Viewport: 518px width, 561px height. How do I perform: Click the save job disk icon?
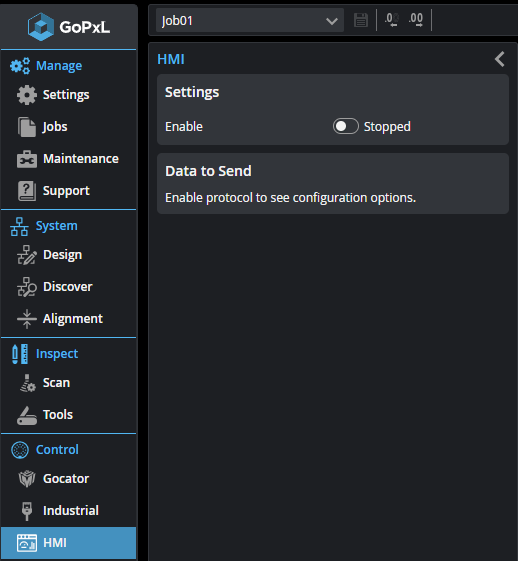361,20
